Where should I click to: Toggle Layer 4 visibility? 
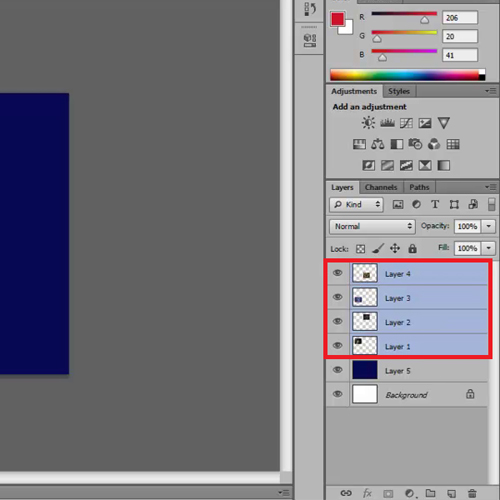click(338, 273)
